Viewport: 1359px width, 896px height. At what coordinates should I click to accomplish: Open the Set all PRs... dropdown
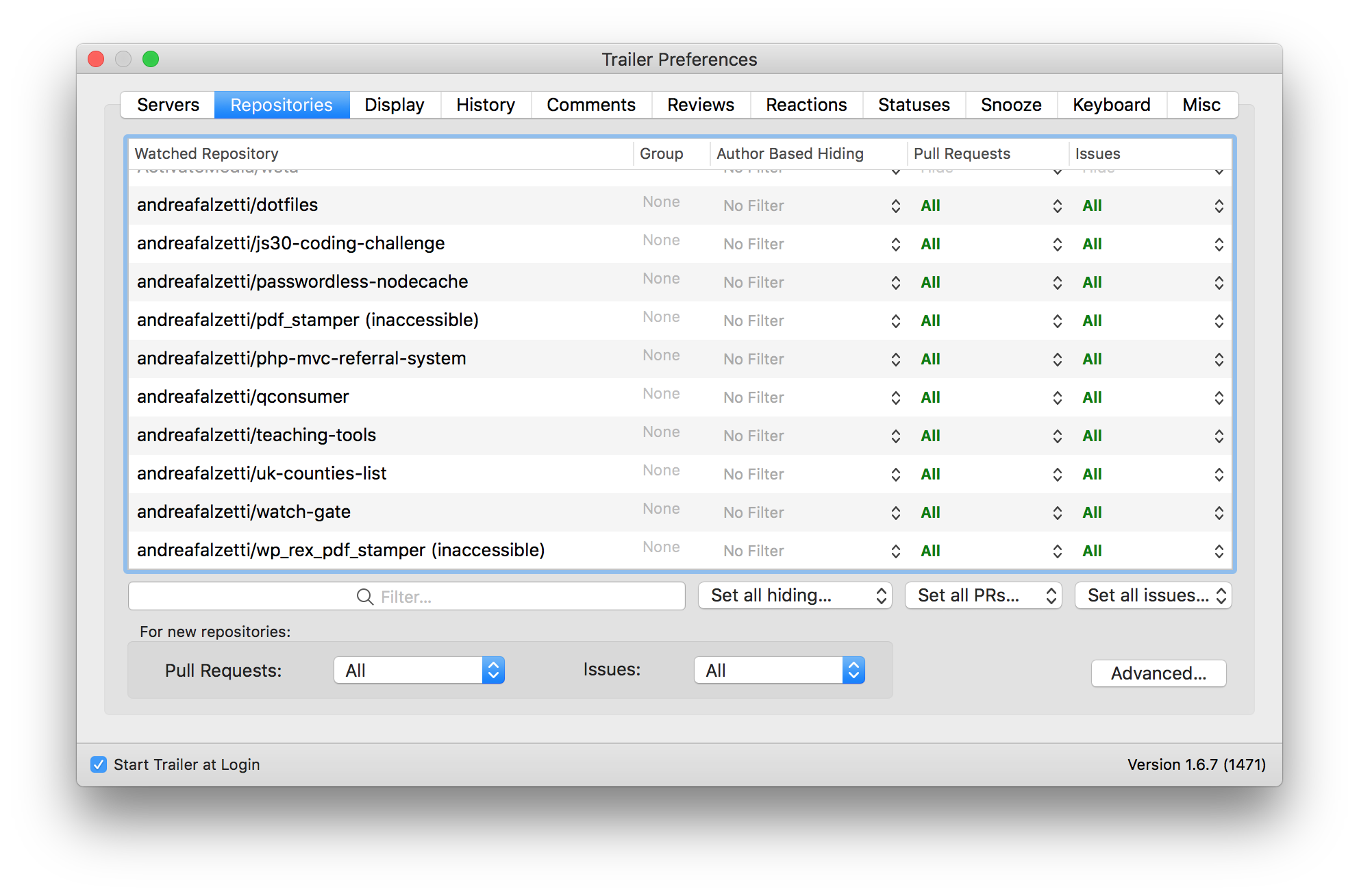983,595
